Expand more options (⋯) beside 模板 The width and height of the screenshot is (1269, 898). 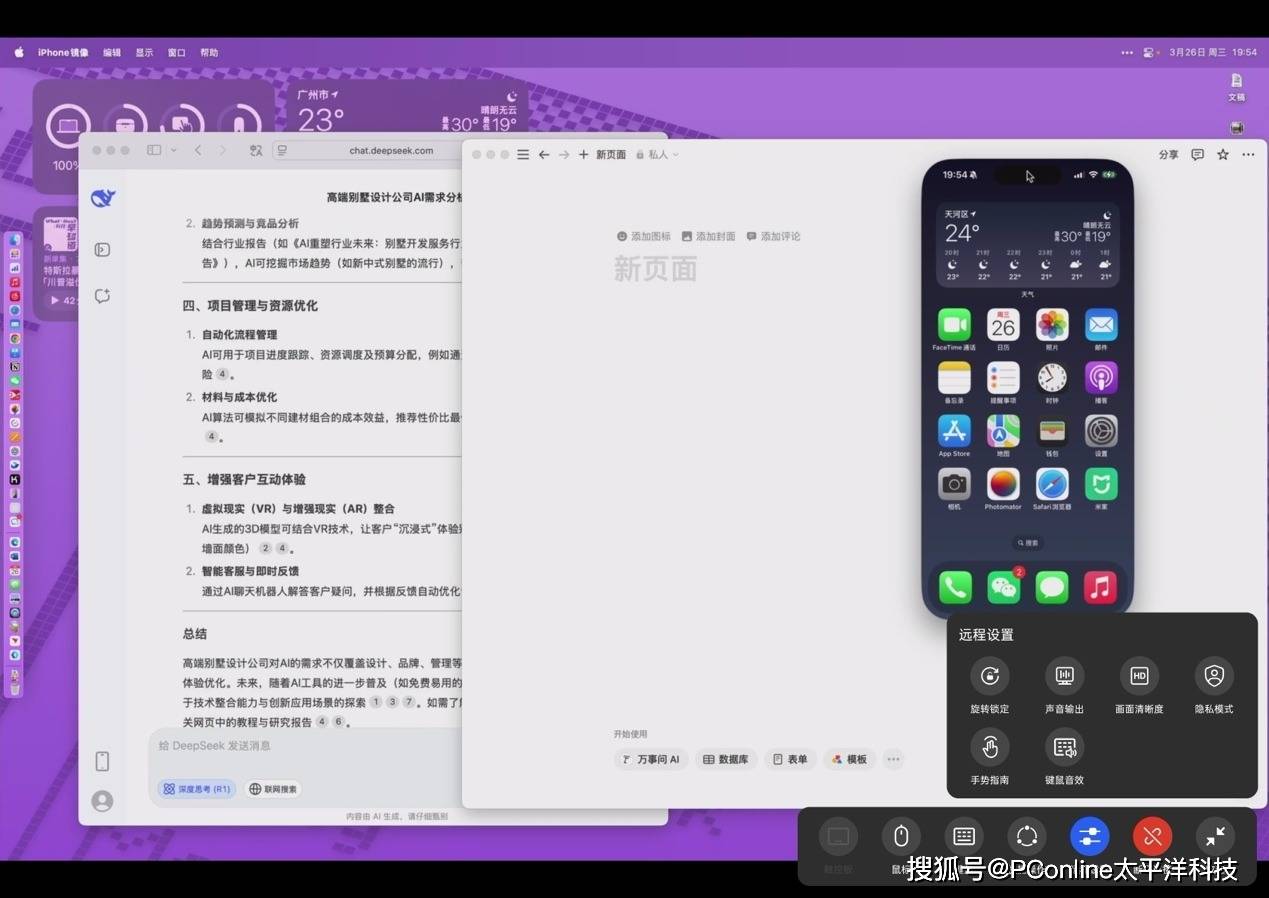pos(893,759)
